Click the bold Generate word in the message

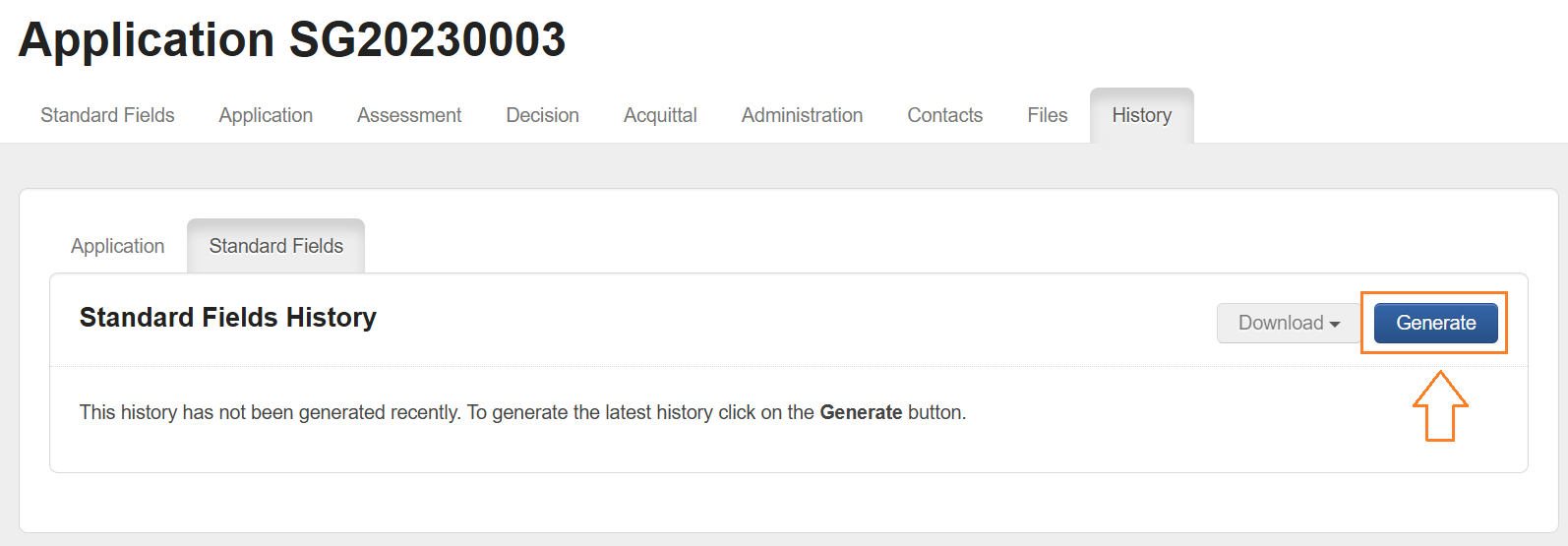861,412
